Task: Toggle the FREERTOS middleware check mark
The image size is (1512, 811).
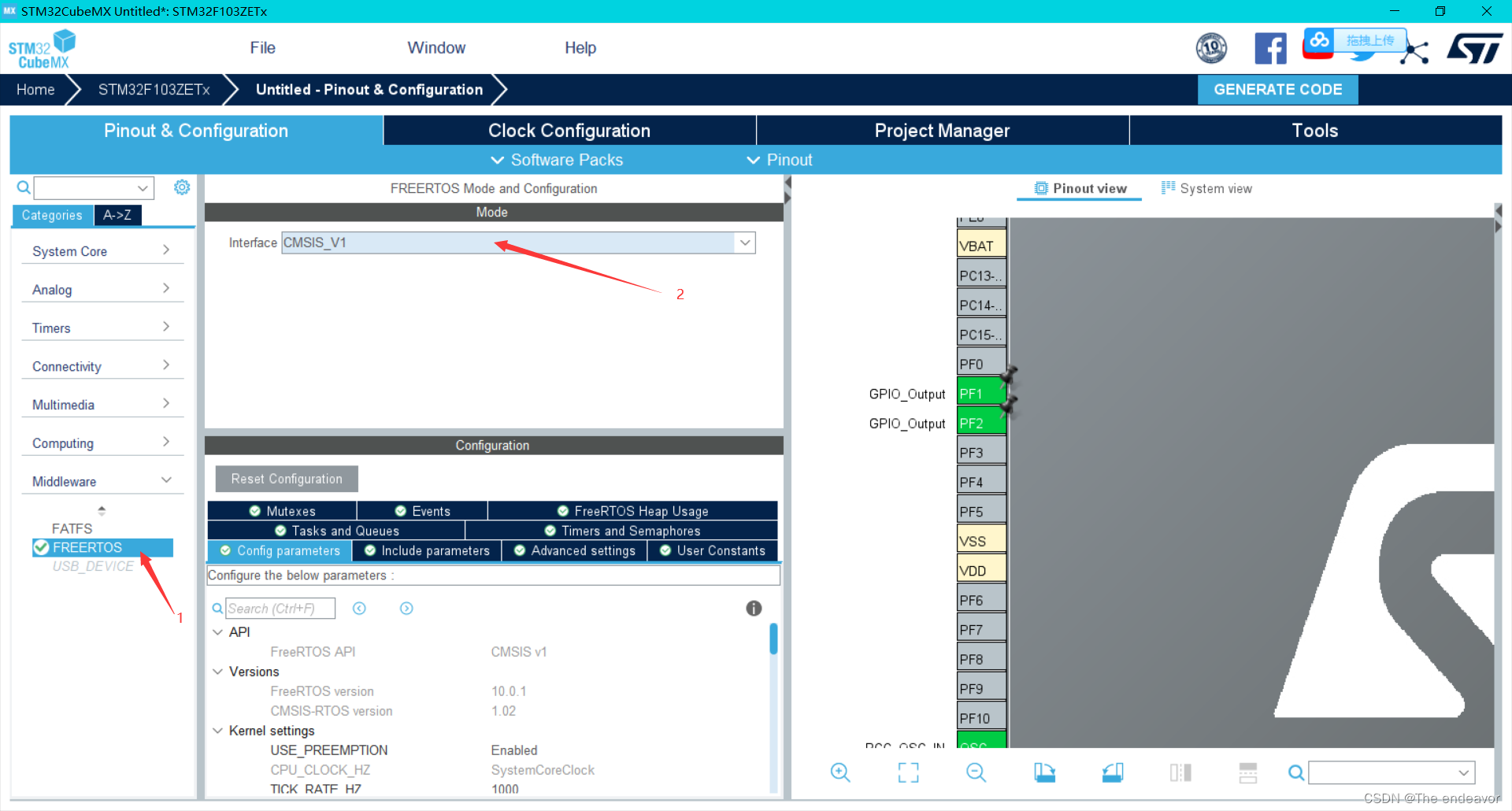Action: pyautogui.click(x=41, y=547)
